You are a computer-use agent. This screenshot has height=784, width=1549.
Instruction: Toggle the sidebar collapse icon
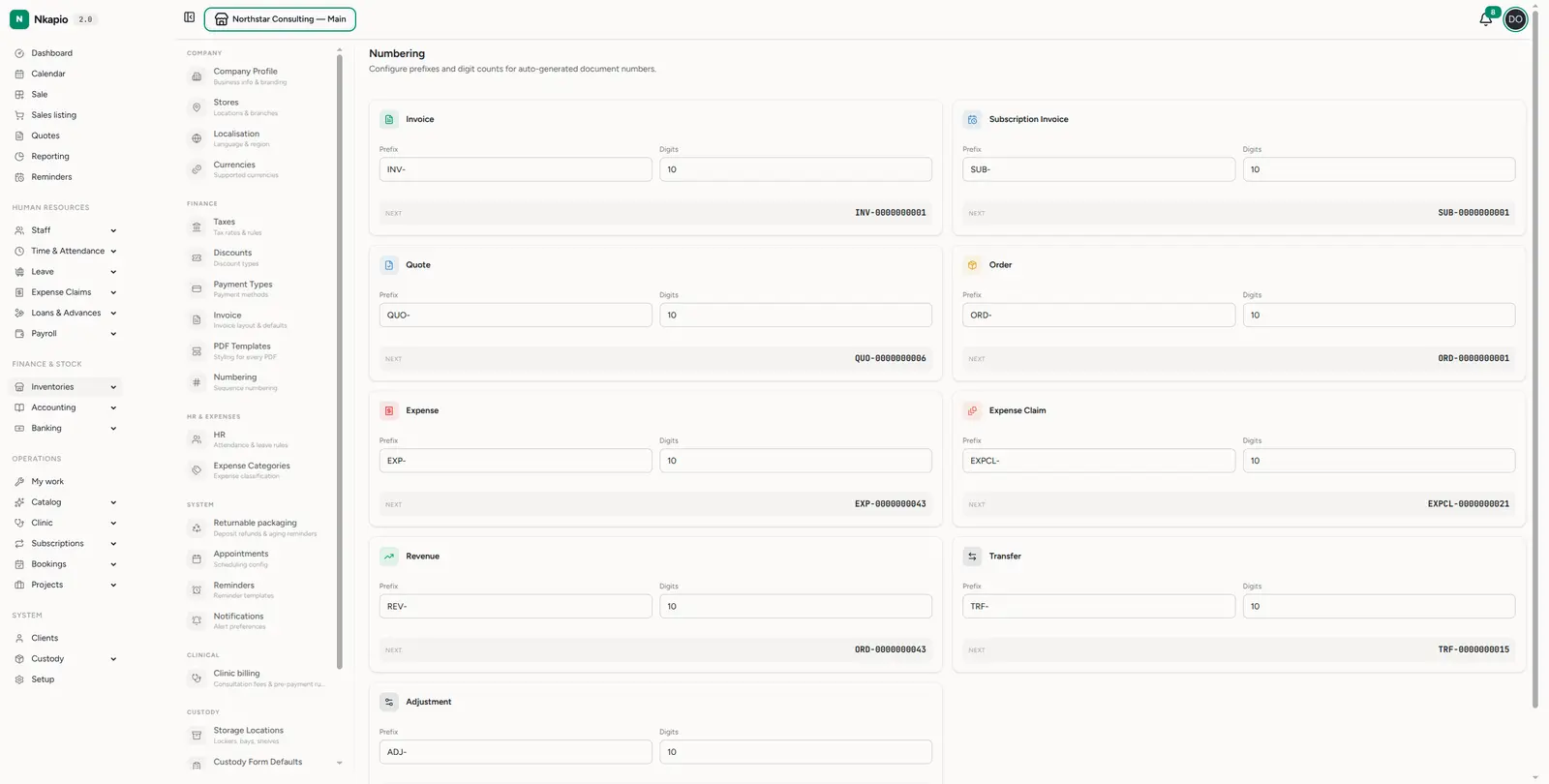(x=189, y=17)
